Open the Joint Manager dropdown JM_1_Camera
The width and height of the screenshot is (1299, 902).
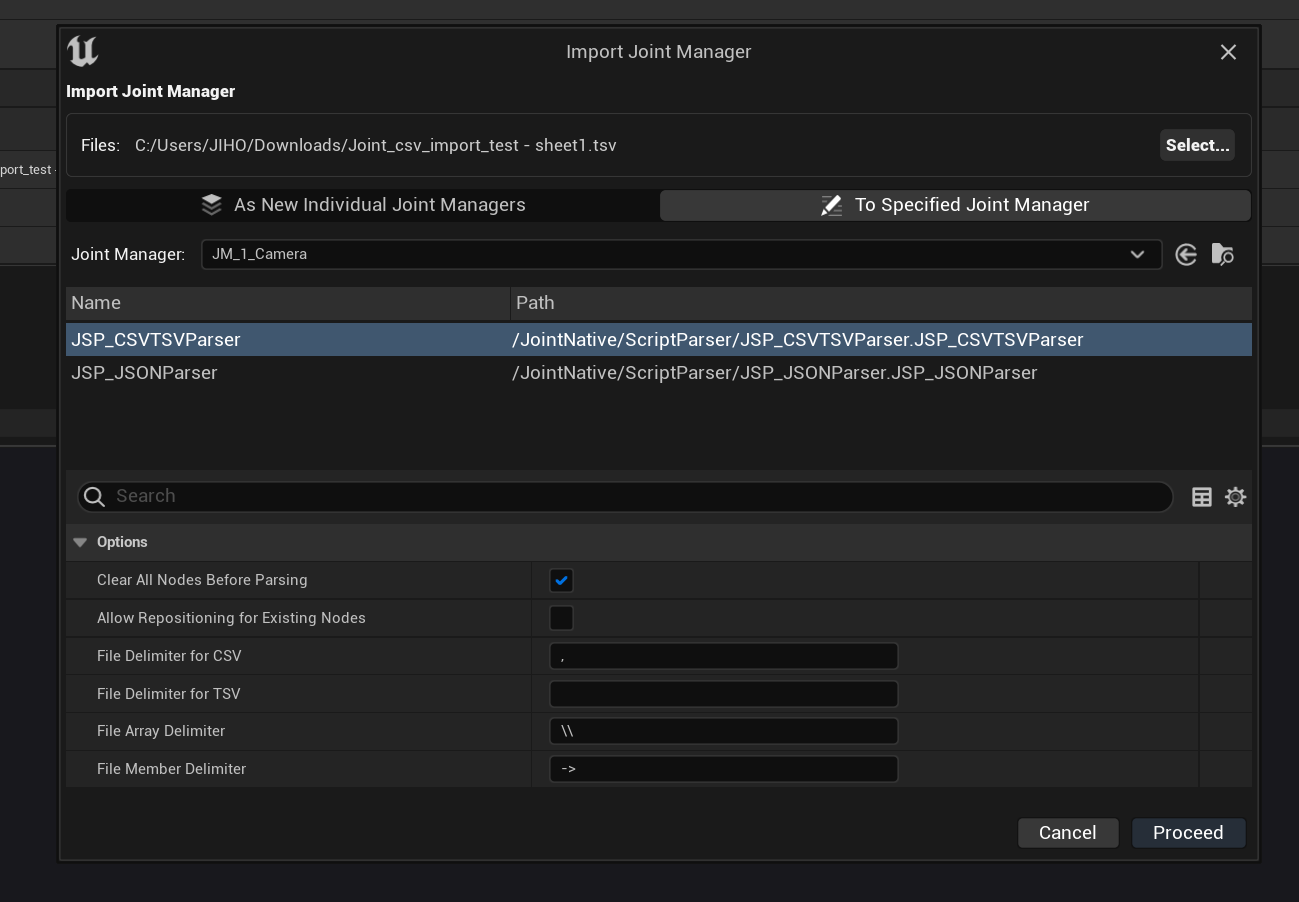pyautogui.click(x=680, y=255)
